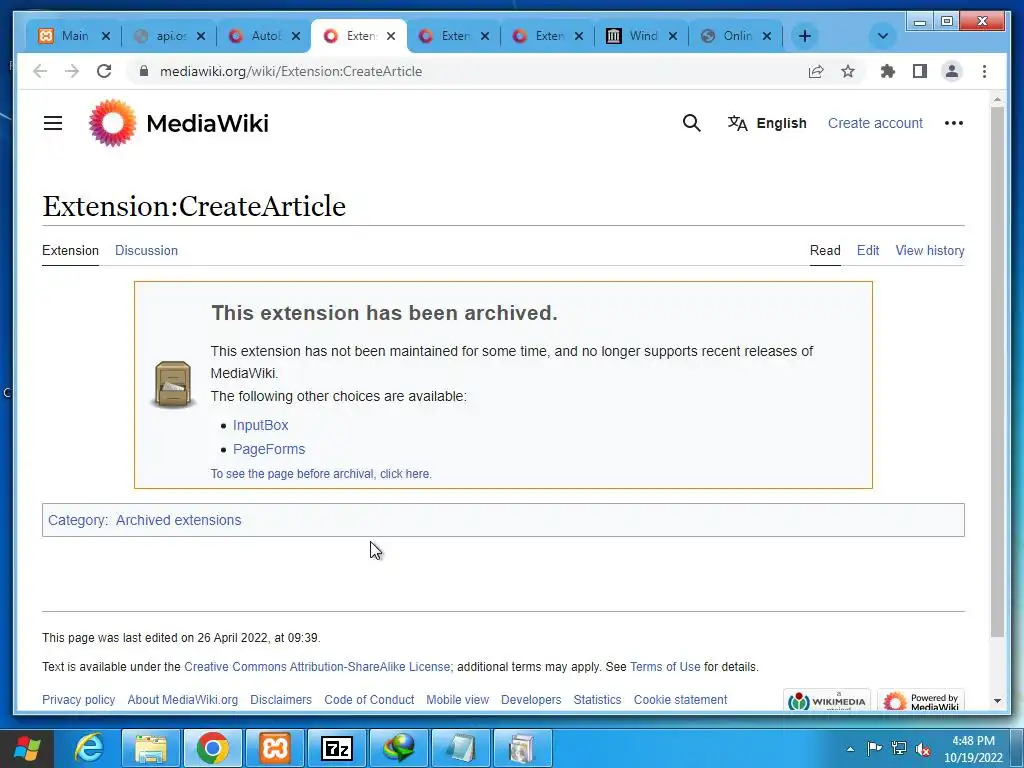Open the Disclaimers footer link

pyautogui.click(x=281, y=699)
